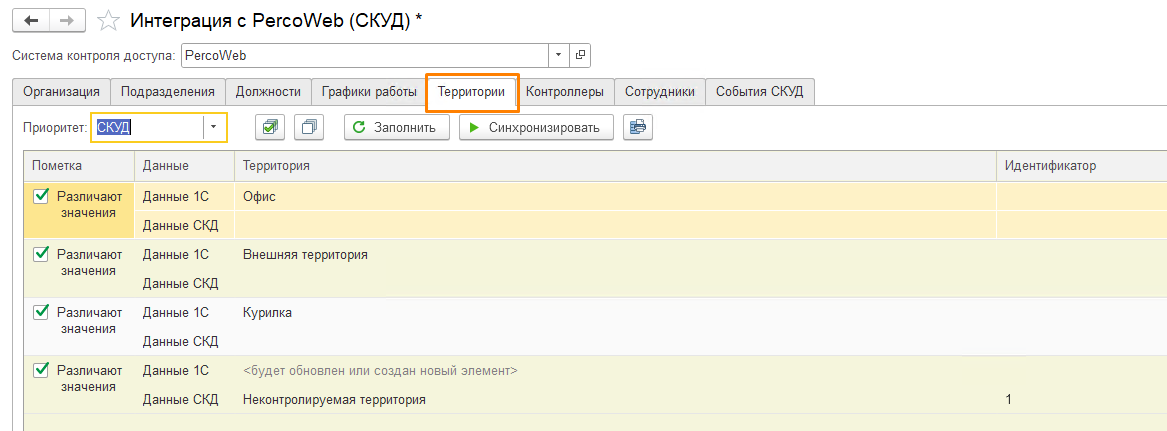The width and height of the screenshot is (1167, 431).
Task: Select the Графики работы tab
Action: pyautogui.click(x=369, y=92)
